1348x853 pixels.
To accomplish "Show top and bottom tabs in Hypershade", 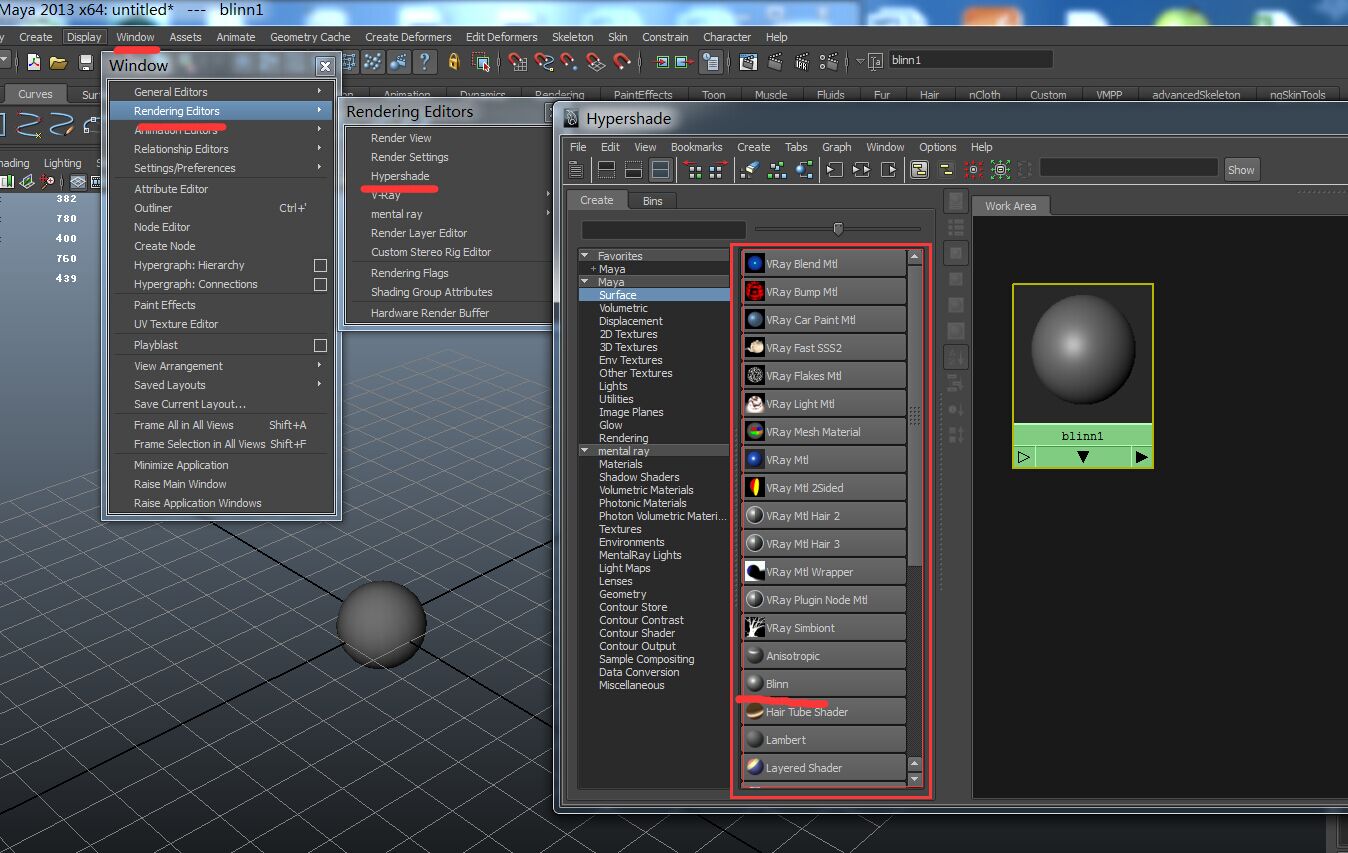I will coord(659,170).
